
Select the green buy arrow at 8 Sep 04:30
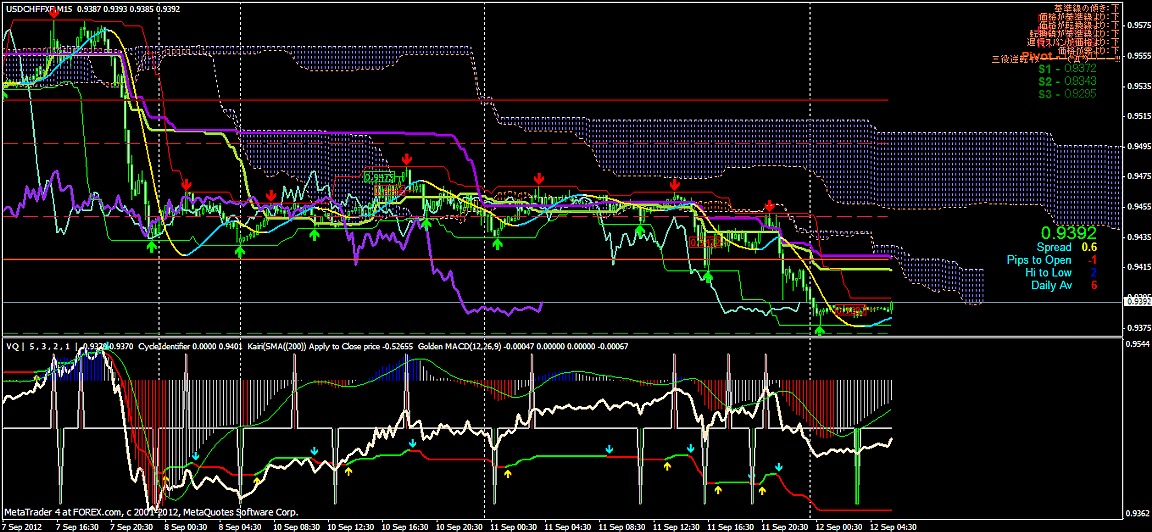[240, 251]
